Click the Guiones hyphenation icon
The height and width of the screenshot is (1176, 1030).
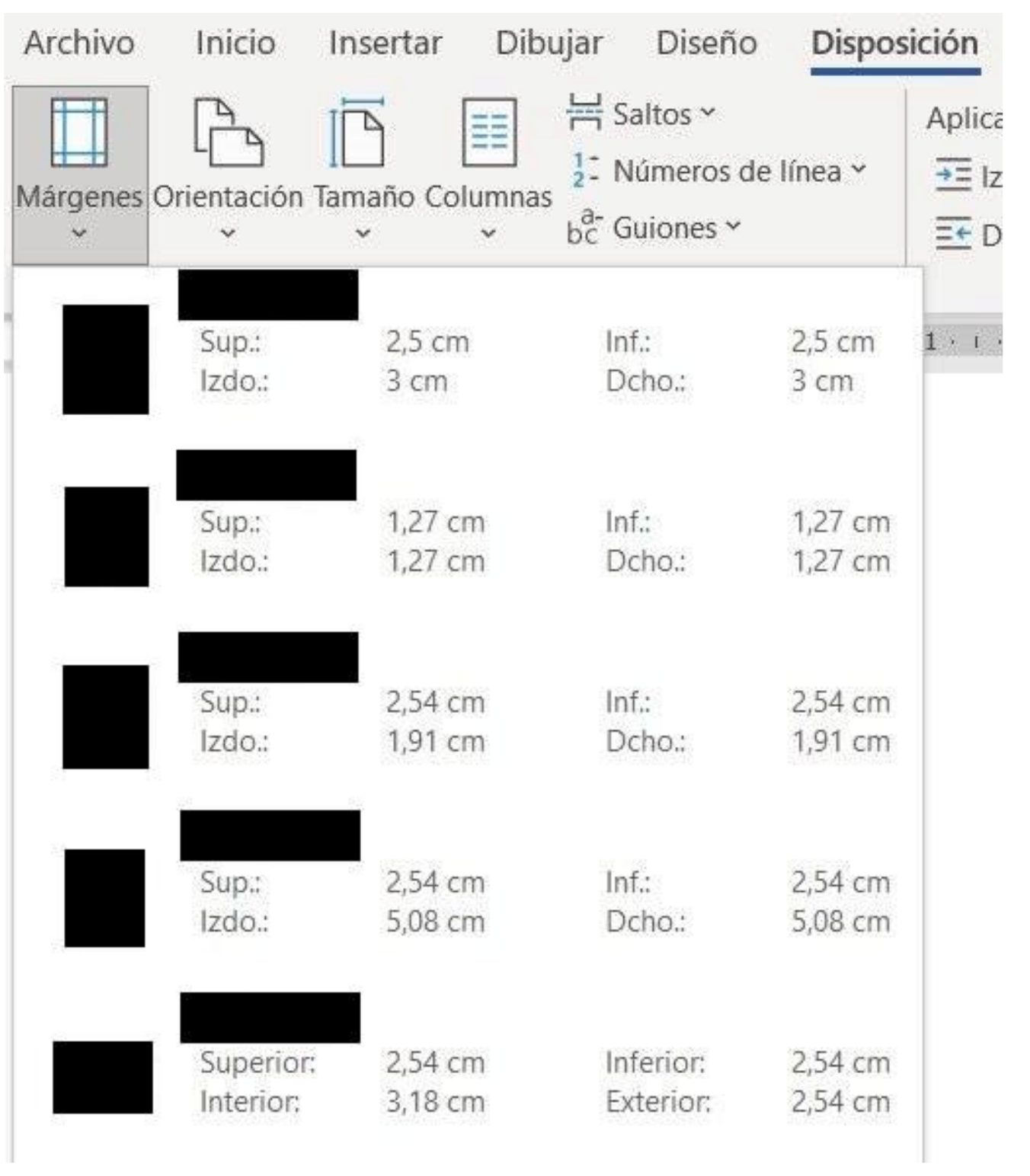[584, 228]
